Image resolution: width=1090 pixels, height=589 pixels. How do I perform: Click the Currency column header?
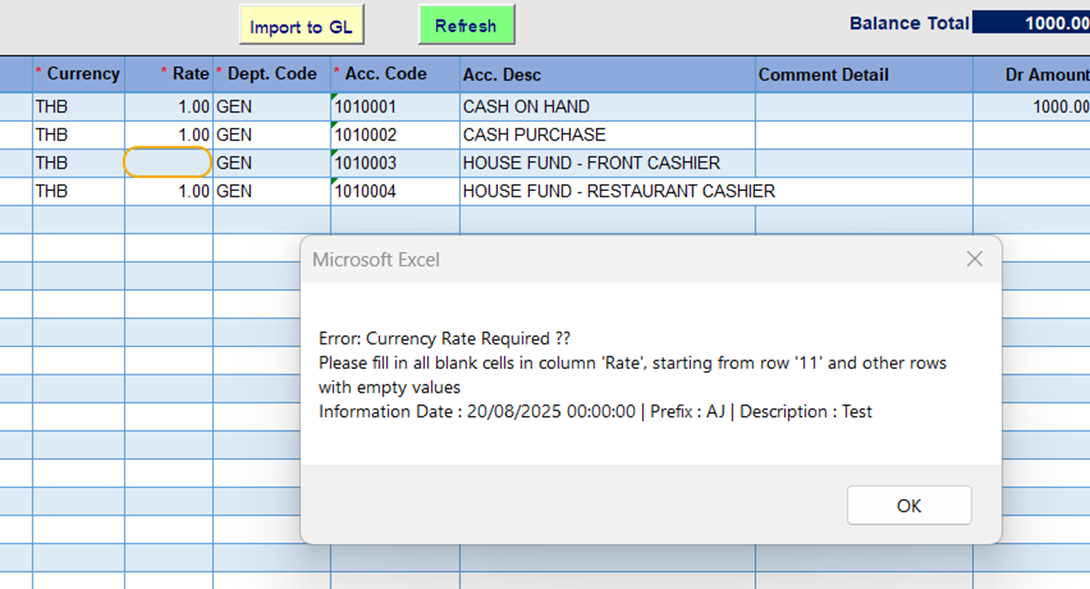78,74
